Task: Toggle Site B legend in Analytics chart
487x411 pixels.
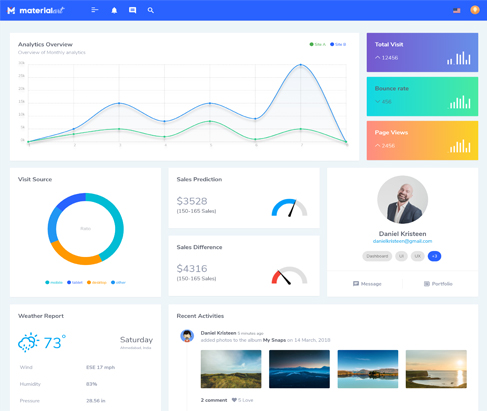Action: click(338, 44)
